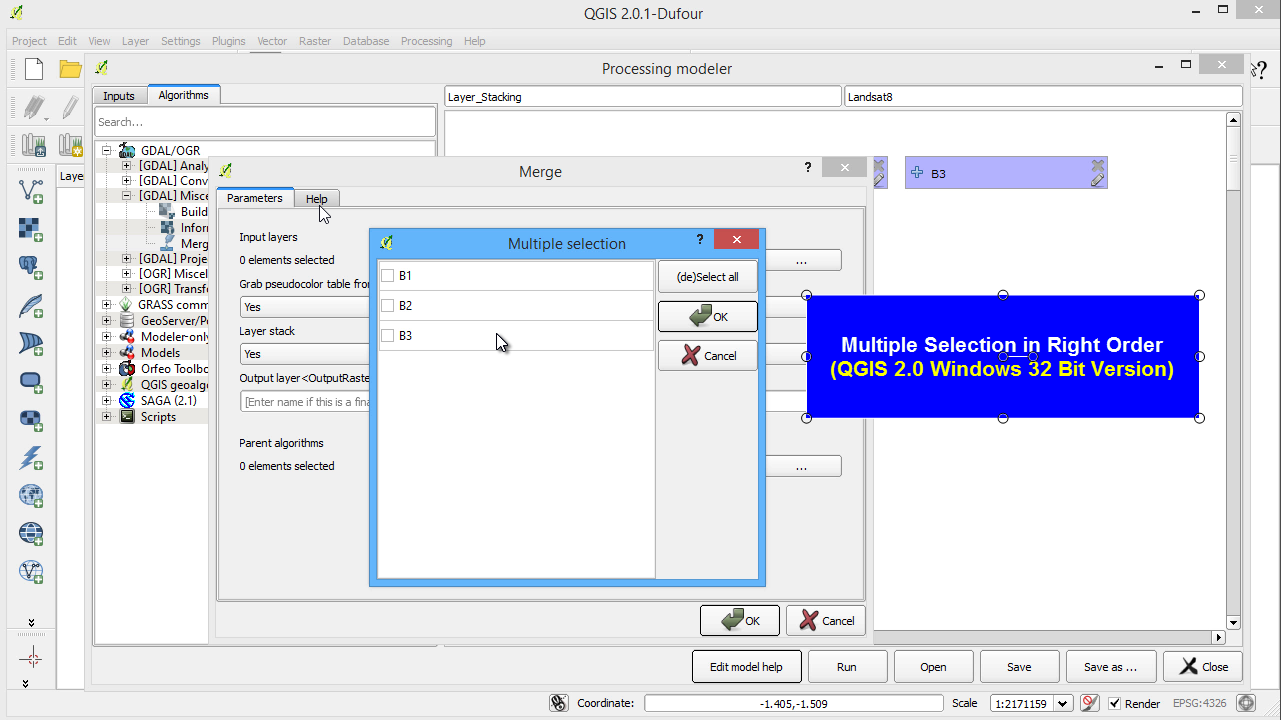Viewport: 1281px width, 720px height.
Task: Click OK button in the Merge dialog
Action: tap(740, 620)
